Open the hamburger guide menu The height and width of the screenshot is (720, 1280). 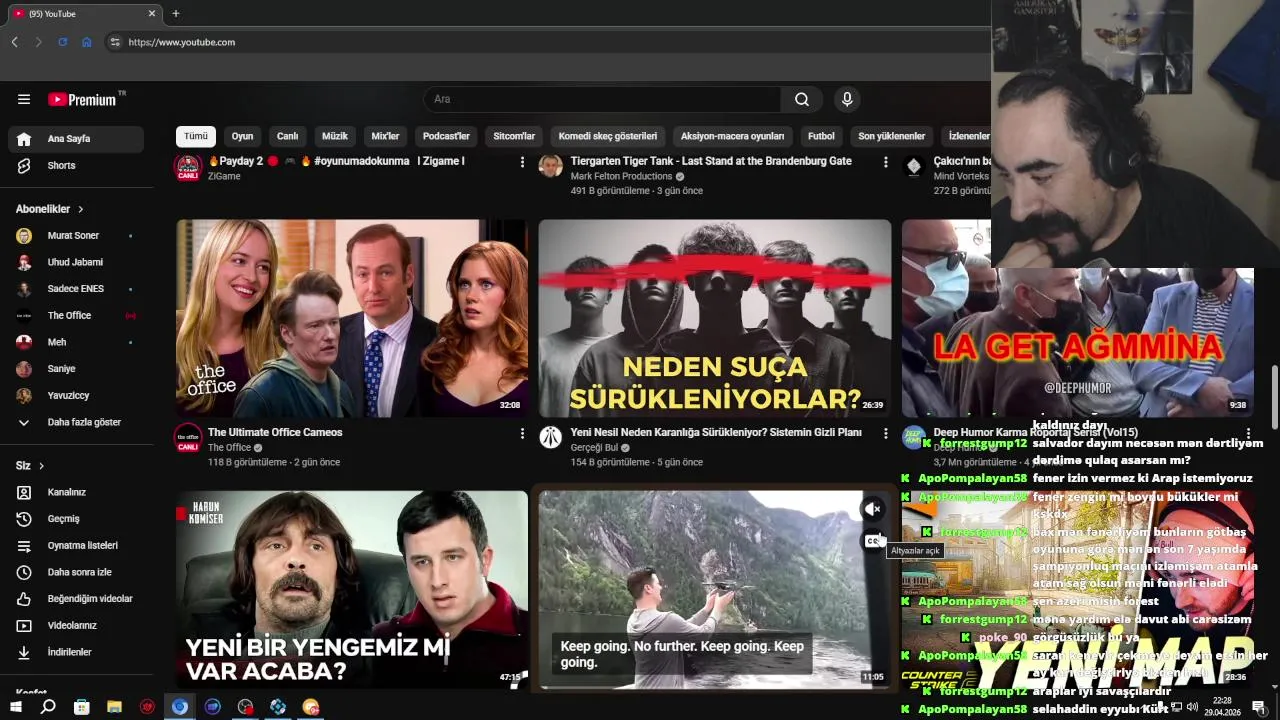coord(24,99)
